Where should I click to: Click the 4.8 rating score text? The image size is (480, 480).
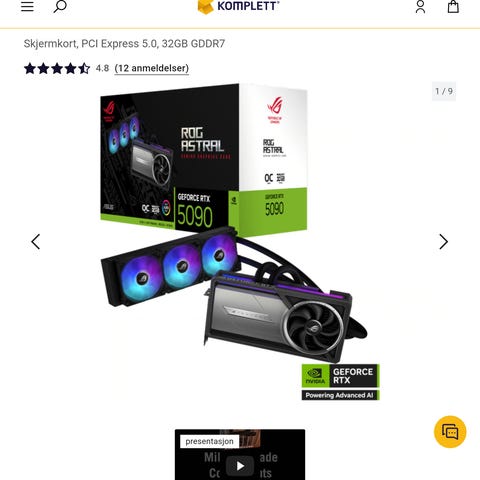(x=102, y=68)
